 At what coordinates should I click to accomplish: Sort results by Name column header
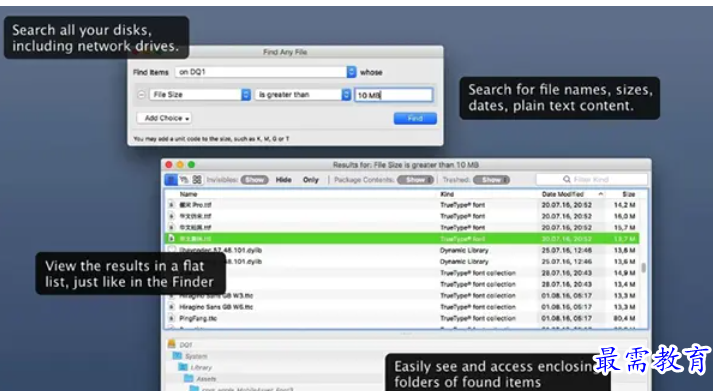pos(188,194)
